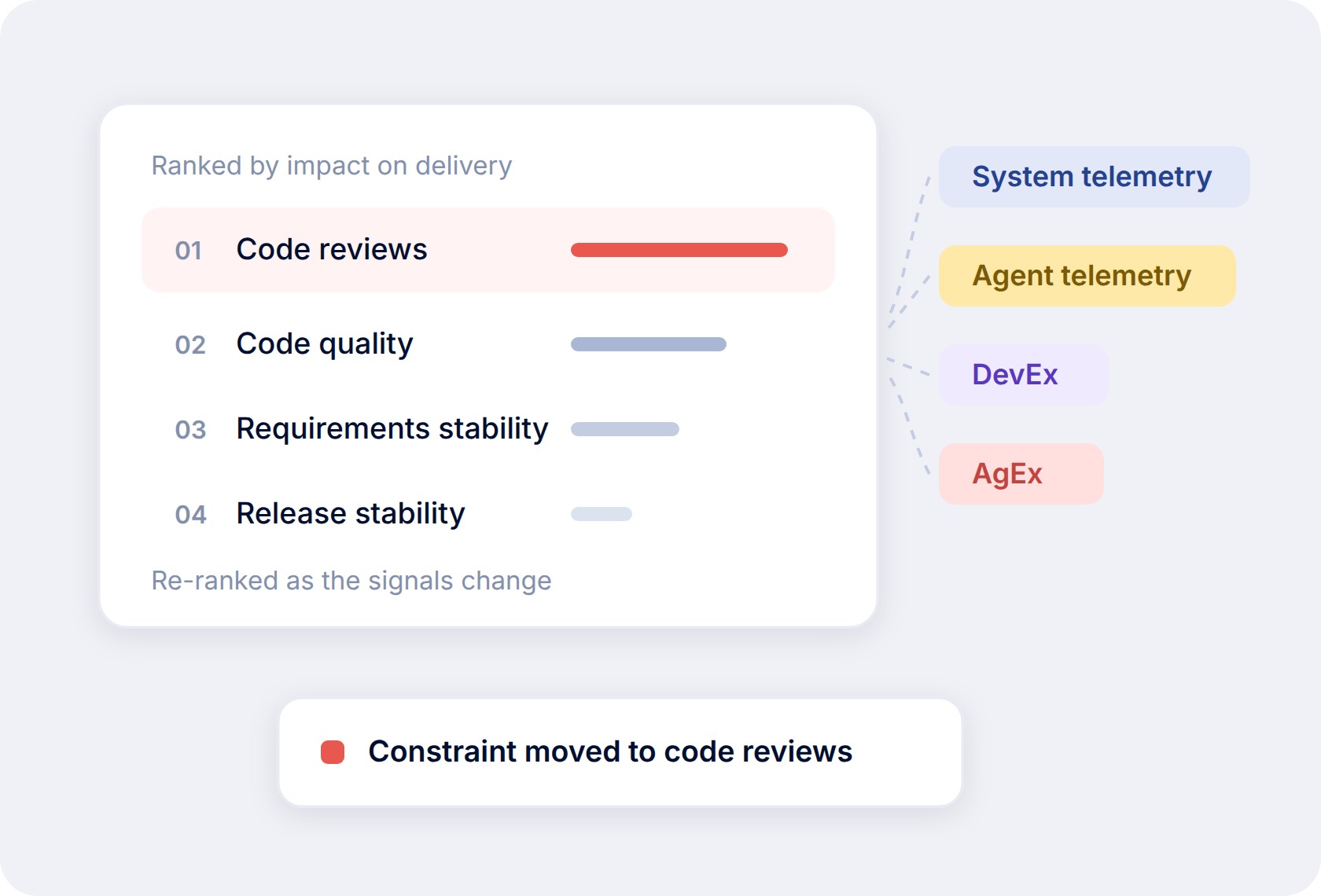
Task: Click the Requirements stability label
Action: pos(392,429)
